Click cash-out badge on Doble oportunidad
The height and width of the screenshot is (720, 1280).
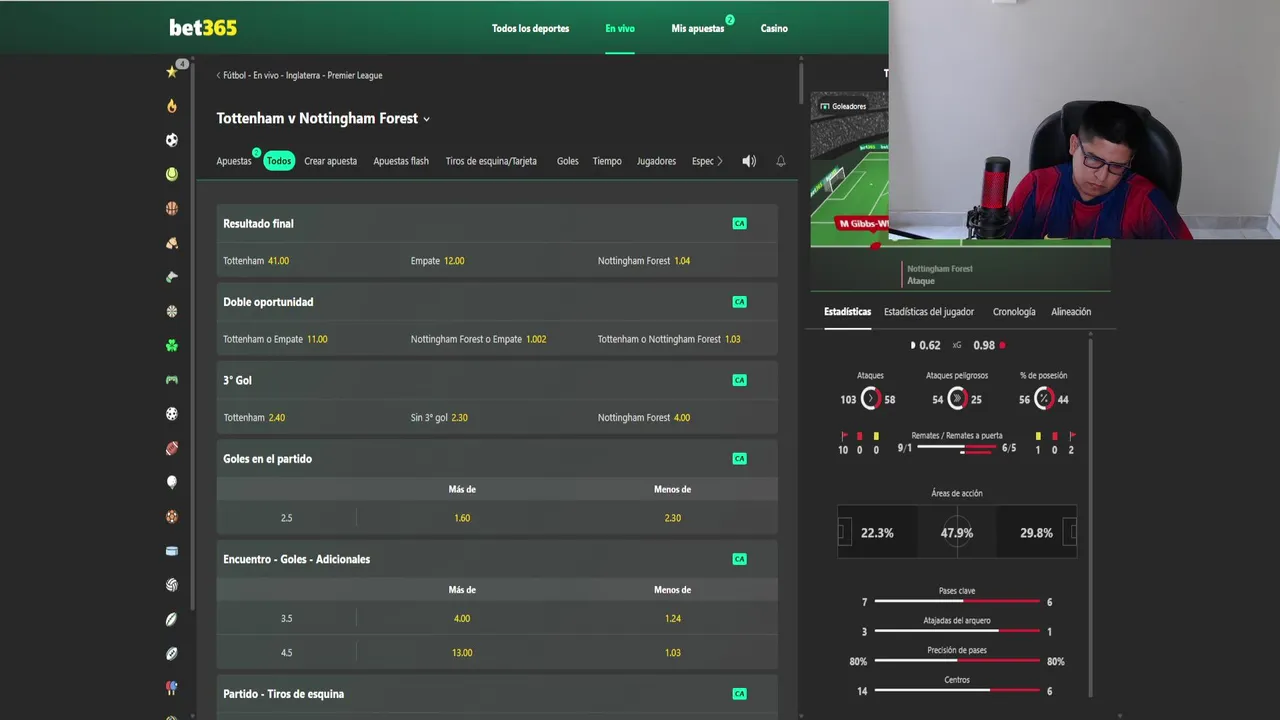tap(739, 302)
